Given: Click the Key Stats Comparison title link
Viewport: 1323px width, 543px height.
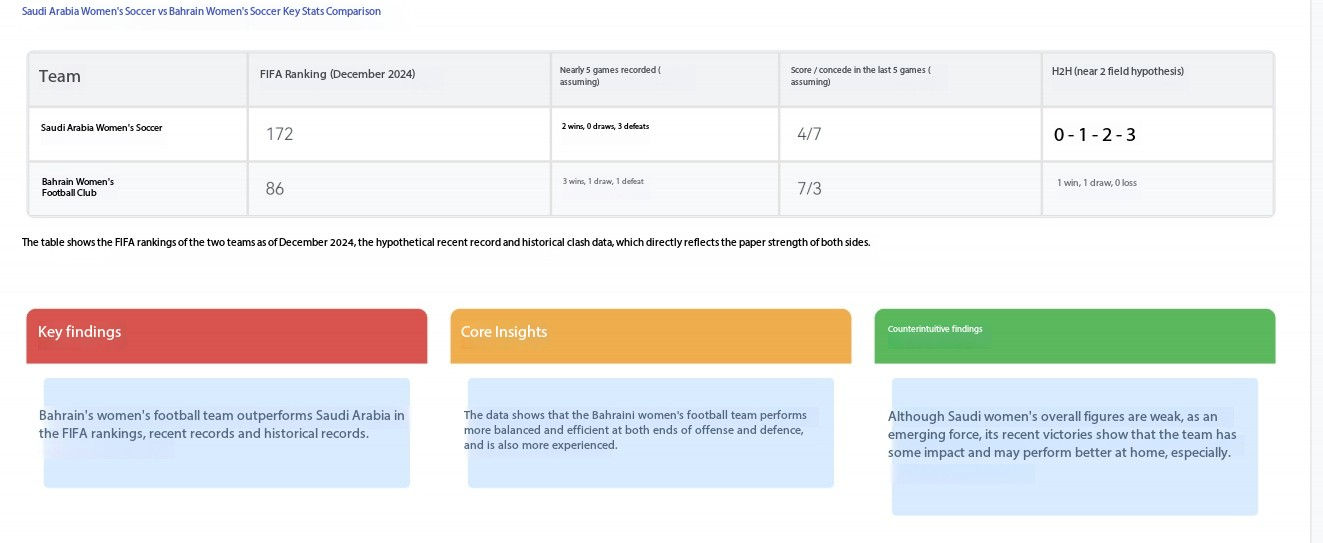Looking at the screenshot, I should 201,12.
